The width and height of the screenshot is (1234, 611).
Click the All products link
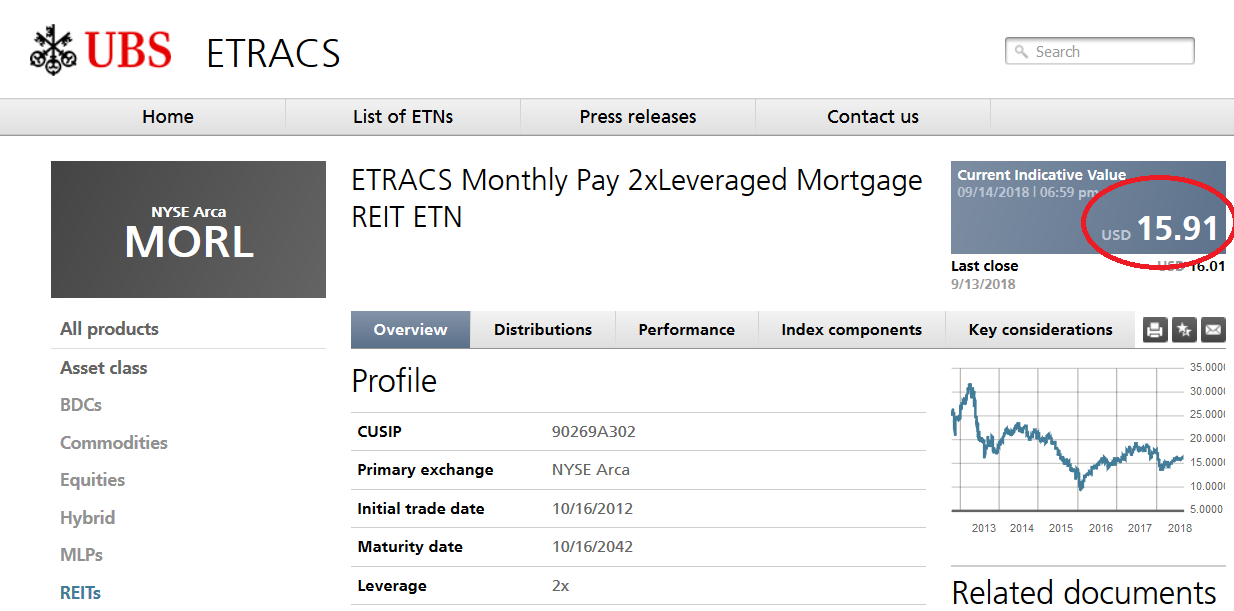109,328
